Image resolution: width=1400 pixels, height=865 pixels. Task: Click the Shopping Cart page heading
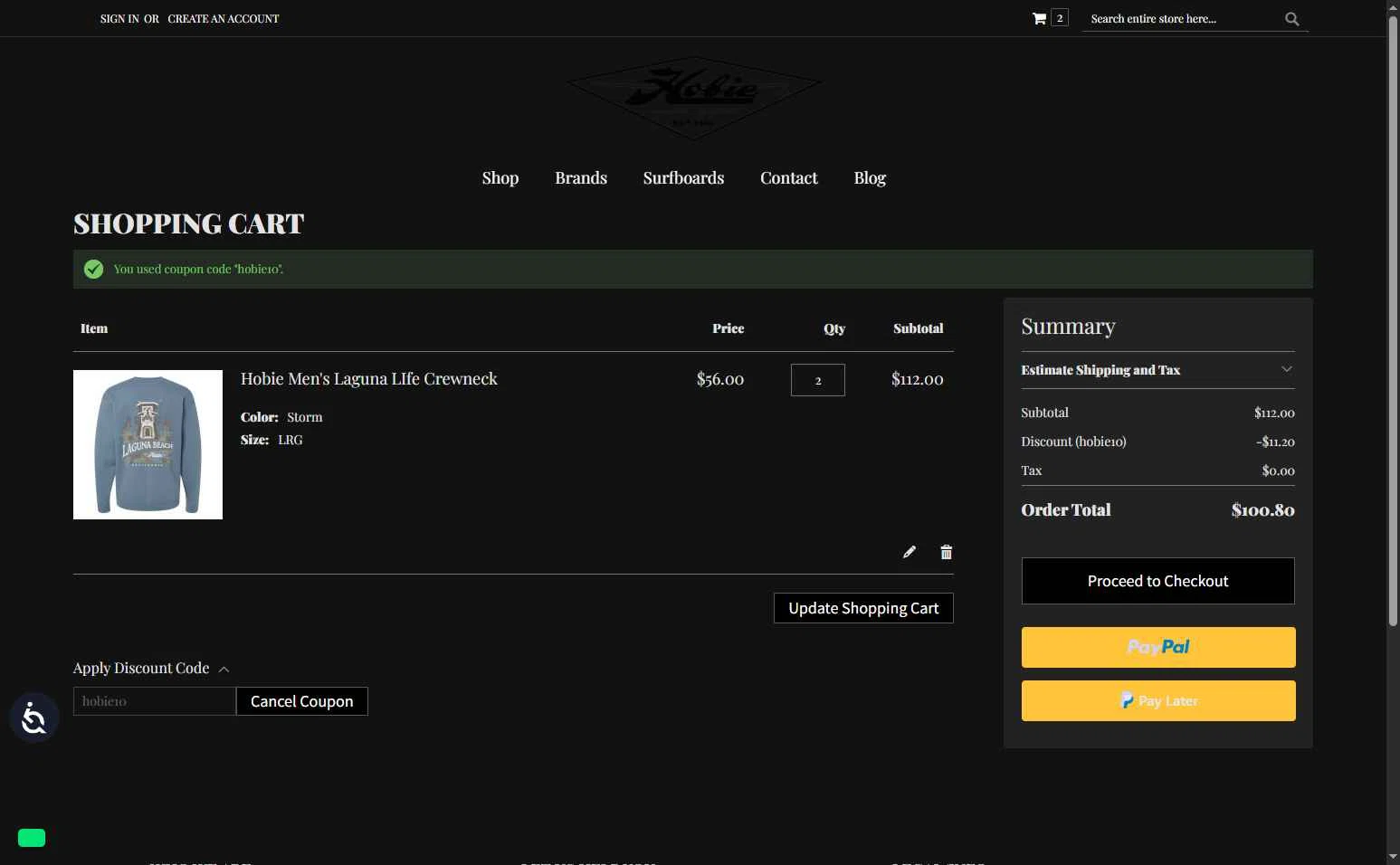[x=188, y=223]
